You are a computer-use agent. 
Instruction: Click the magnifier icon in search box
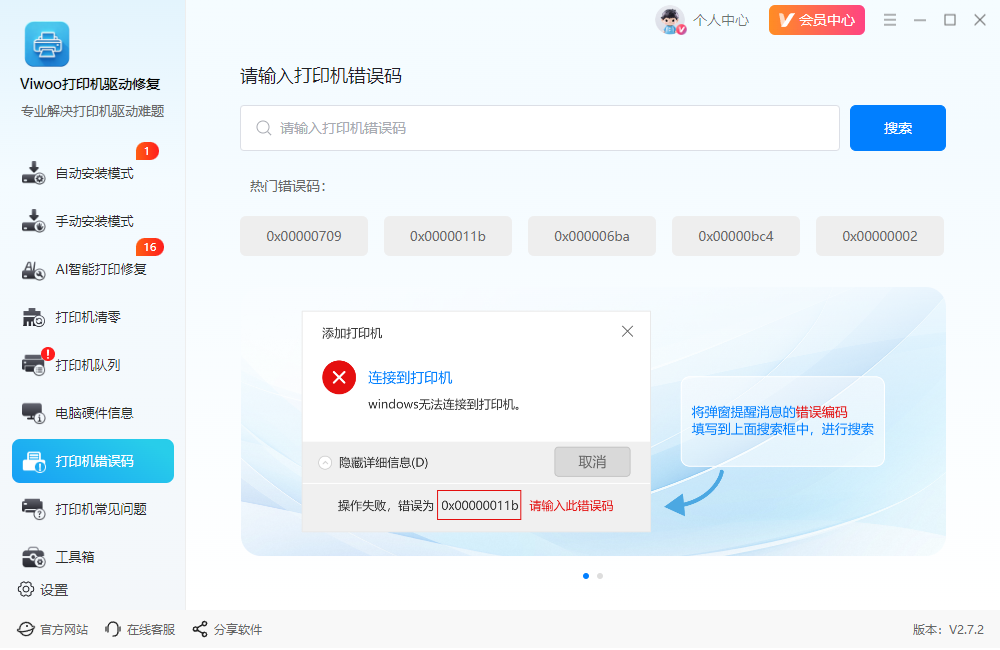[x=263, y=128]
